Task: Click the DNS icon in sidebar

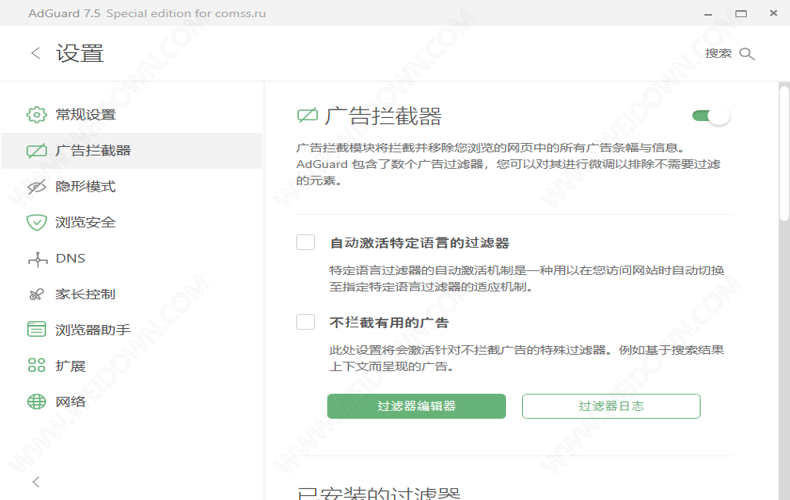Action: tap(36, 259)
